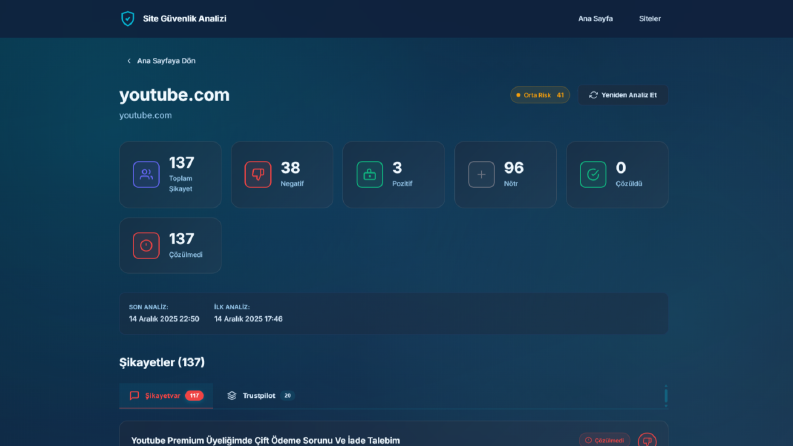The height and width of the screenshot is (446, 793).
Task: Click the Nötr plus icon
Action: coord(481,174)
